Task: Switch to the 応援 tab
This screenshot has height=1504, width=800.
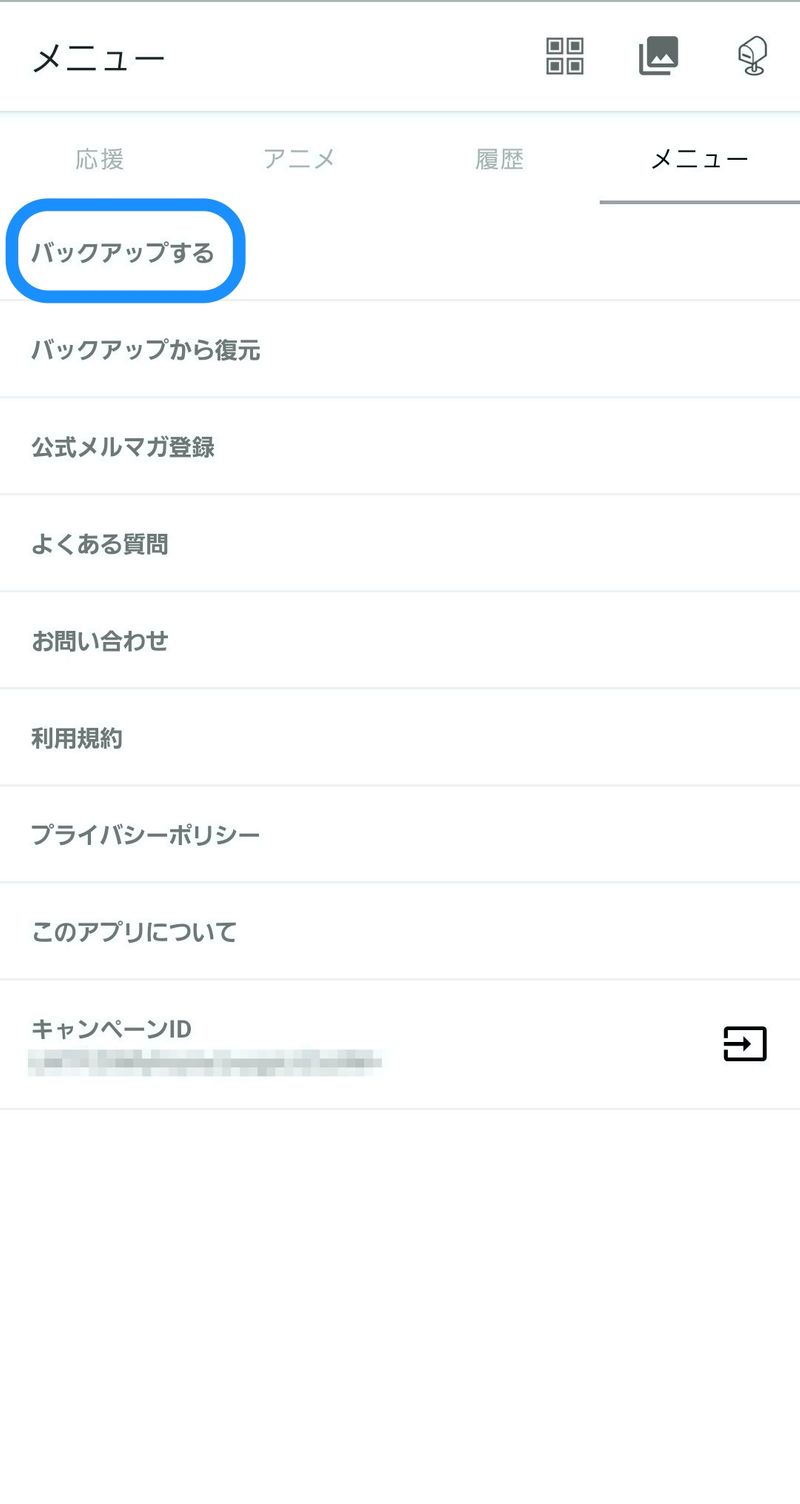Action: point(100,159)
